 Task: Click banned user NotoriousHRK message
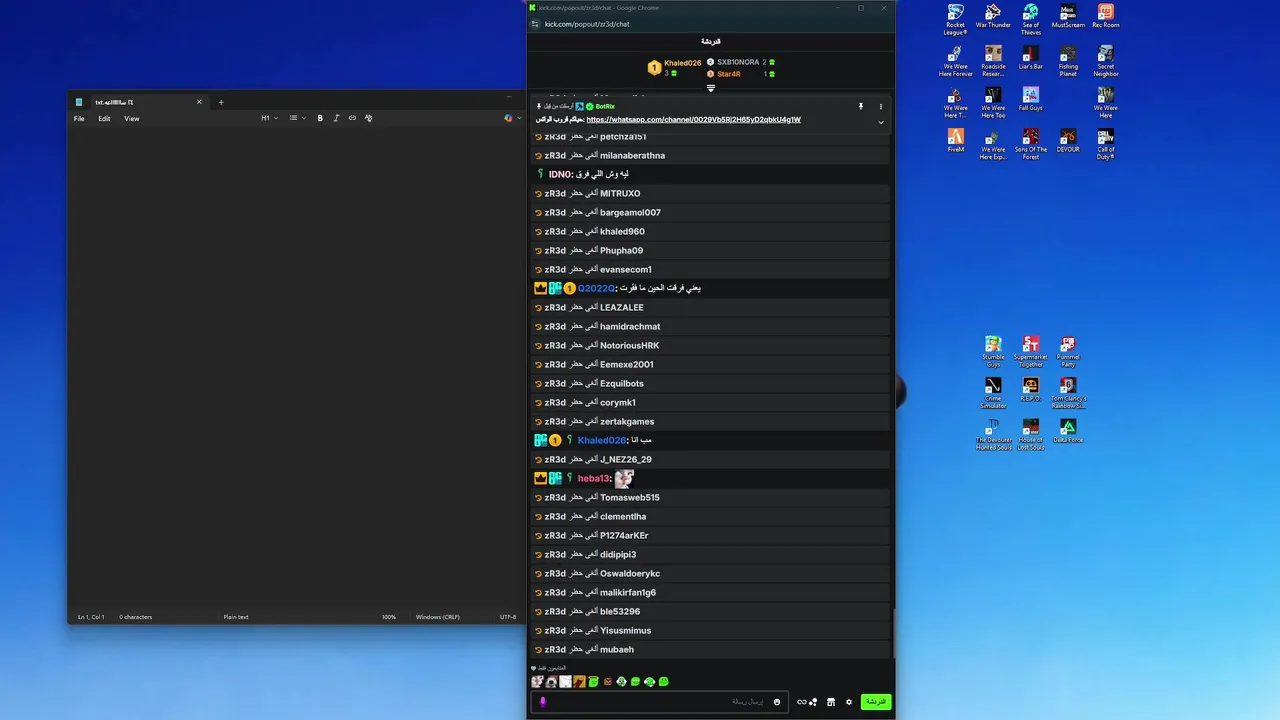tap(711, 345)
